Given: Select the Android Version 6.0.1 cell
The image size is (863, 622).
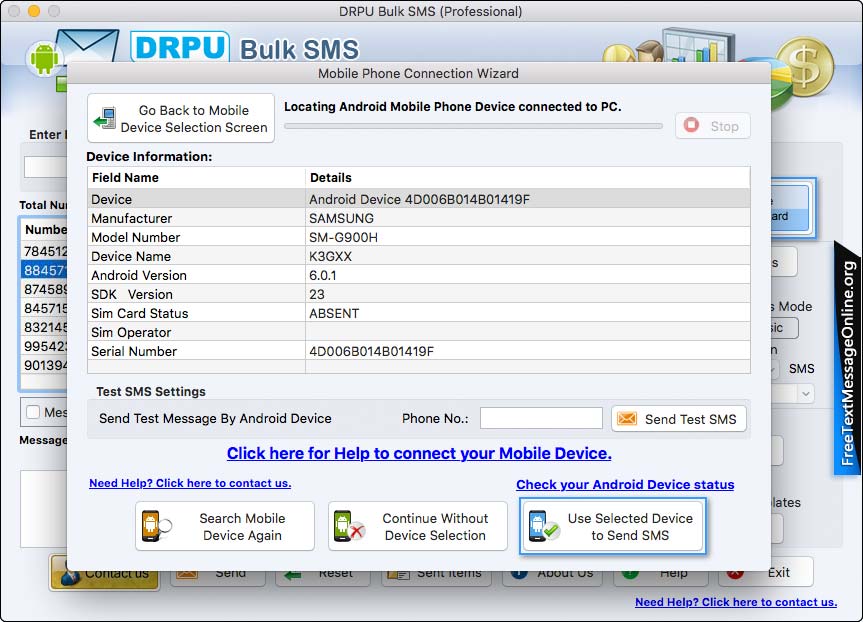Looking at the screenshot, I should point(527,275).
